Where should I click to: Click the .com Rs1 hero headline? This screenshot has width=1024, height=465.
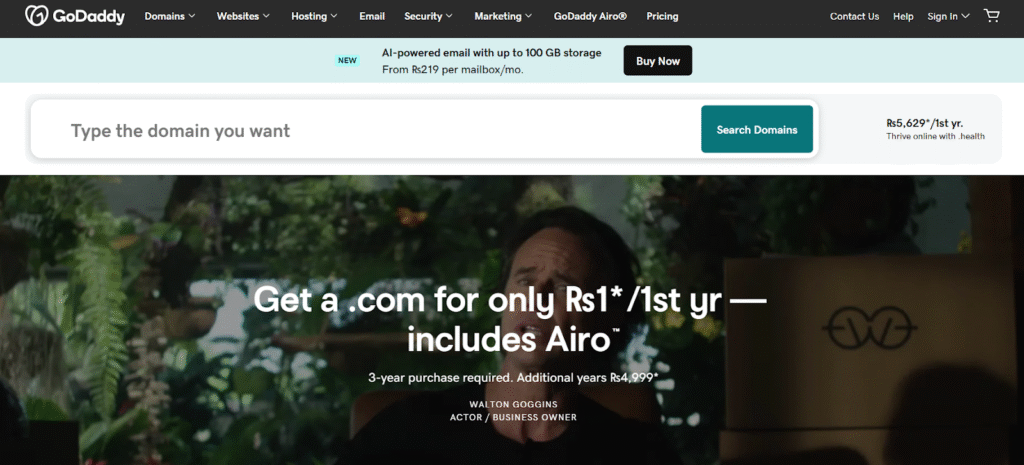click(x=509, y=319)
